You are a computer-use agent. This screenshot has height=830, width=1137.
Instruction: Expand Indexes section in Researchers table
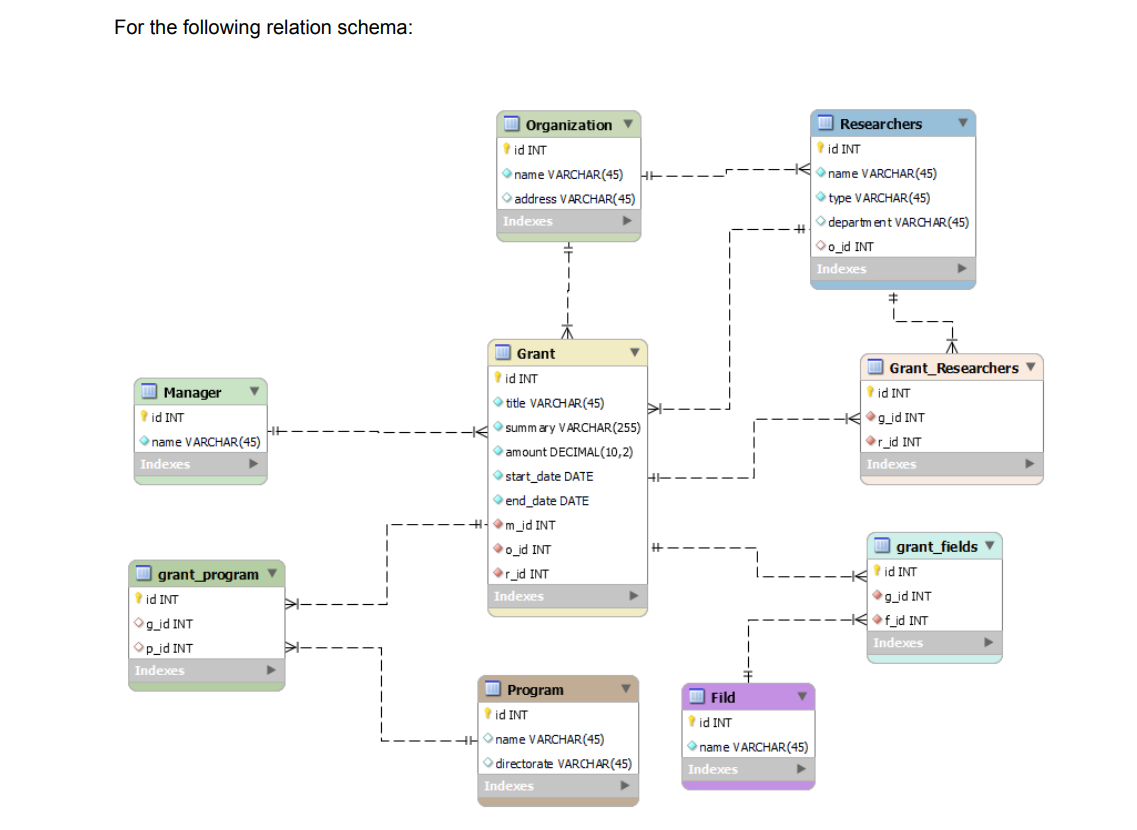tap(962, 268)
